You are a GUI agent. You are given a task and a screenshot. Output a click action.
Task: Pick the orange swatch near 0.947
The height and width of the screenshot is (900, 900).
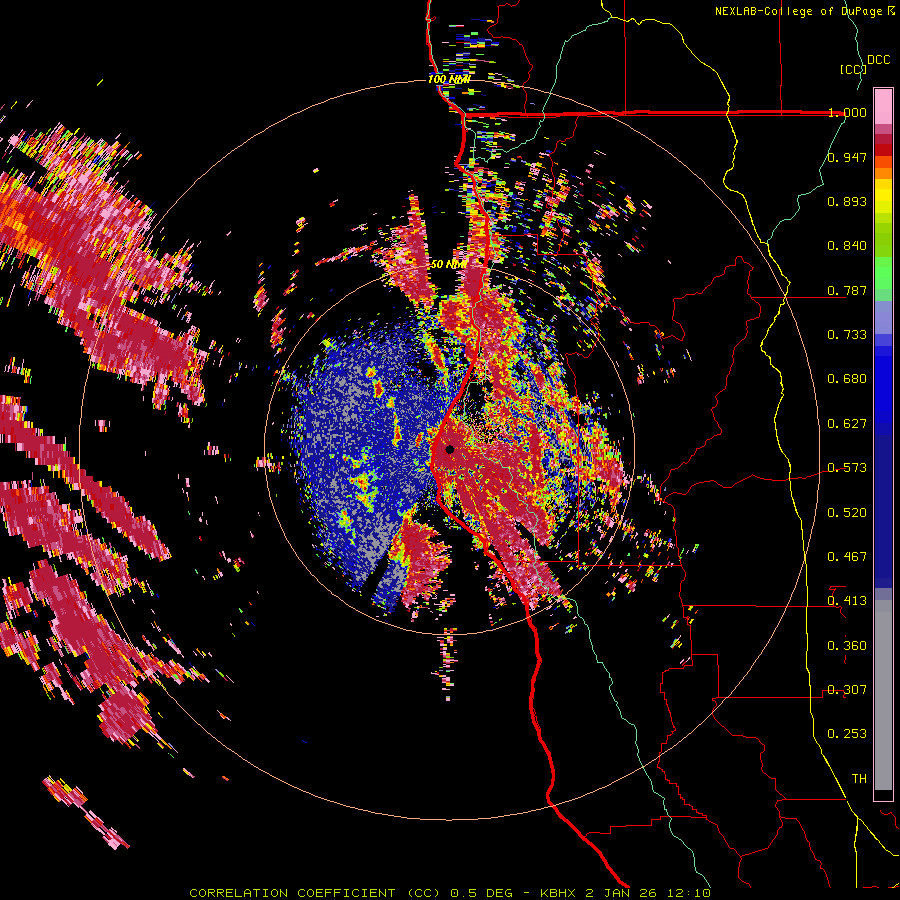pos(883,162)
